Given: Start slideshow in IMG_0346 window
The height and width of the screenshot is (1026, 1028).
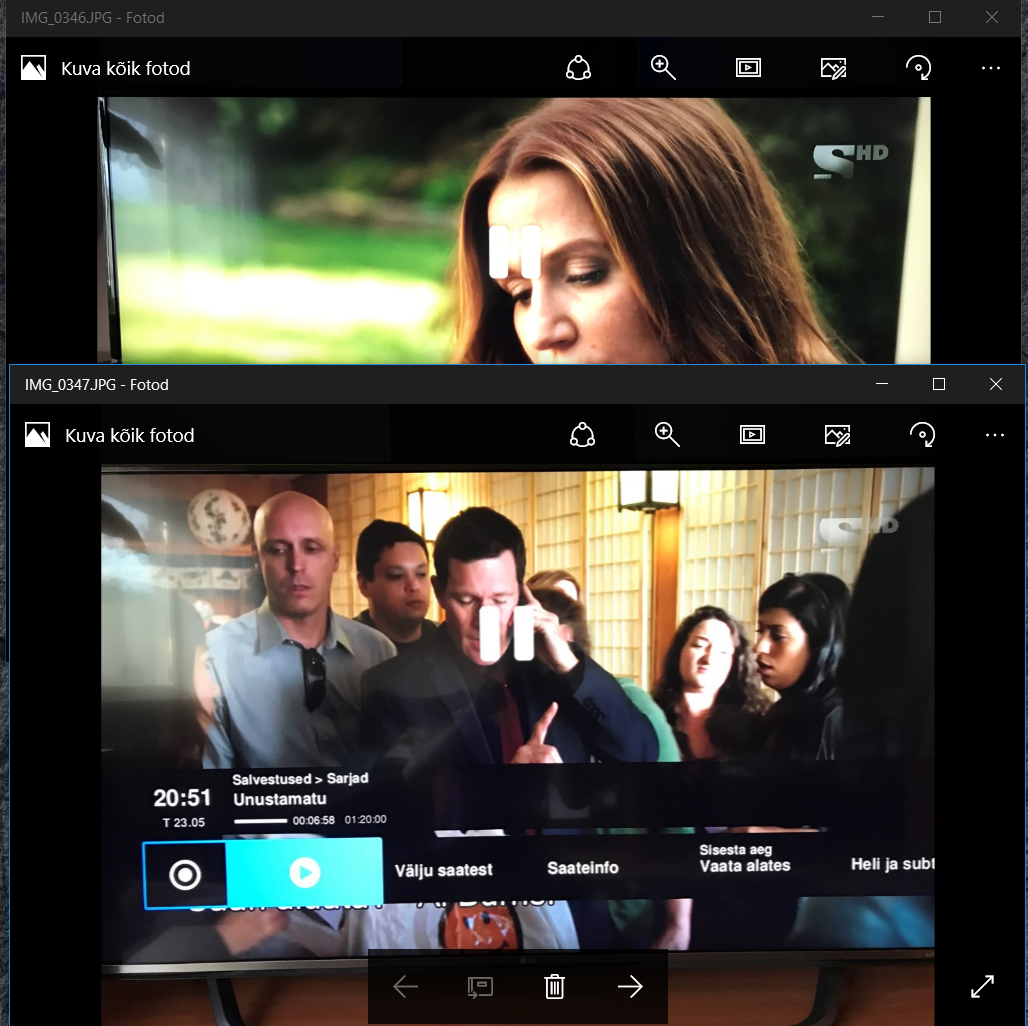Looking at the screenshot, I should click(x=748, y=68).
